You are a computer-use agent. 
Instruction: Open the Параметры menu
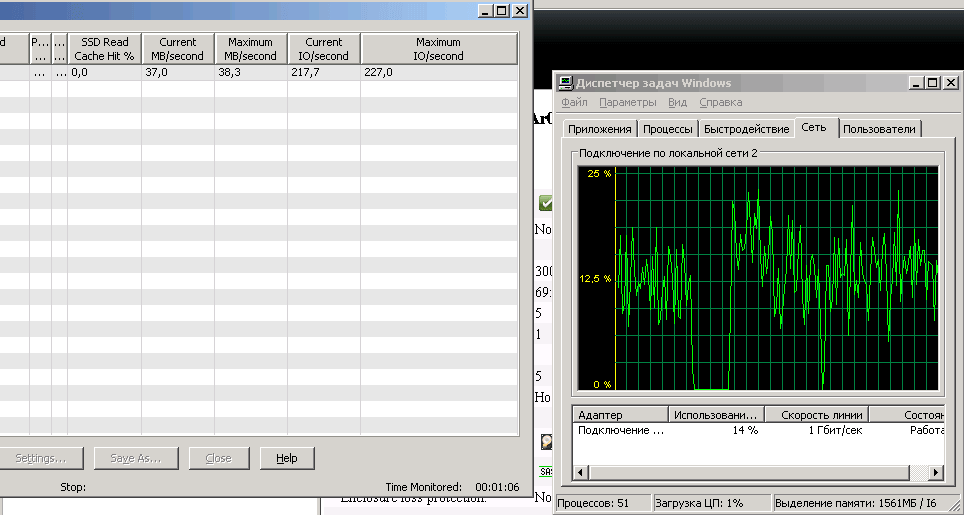(627, 102)
